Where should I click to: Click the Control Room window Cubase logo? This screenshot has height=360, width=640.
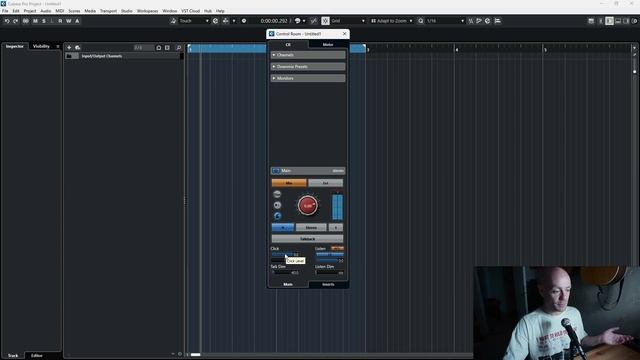click(271, 34)
